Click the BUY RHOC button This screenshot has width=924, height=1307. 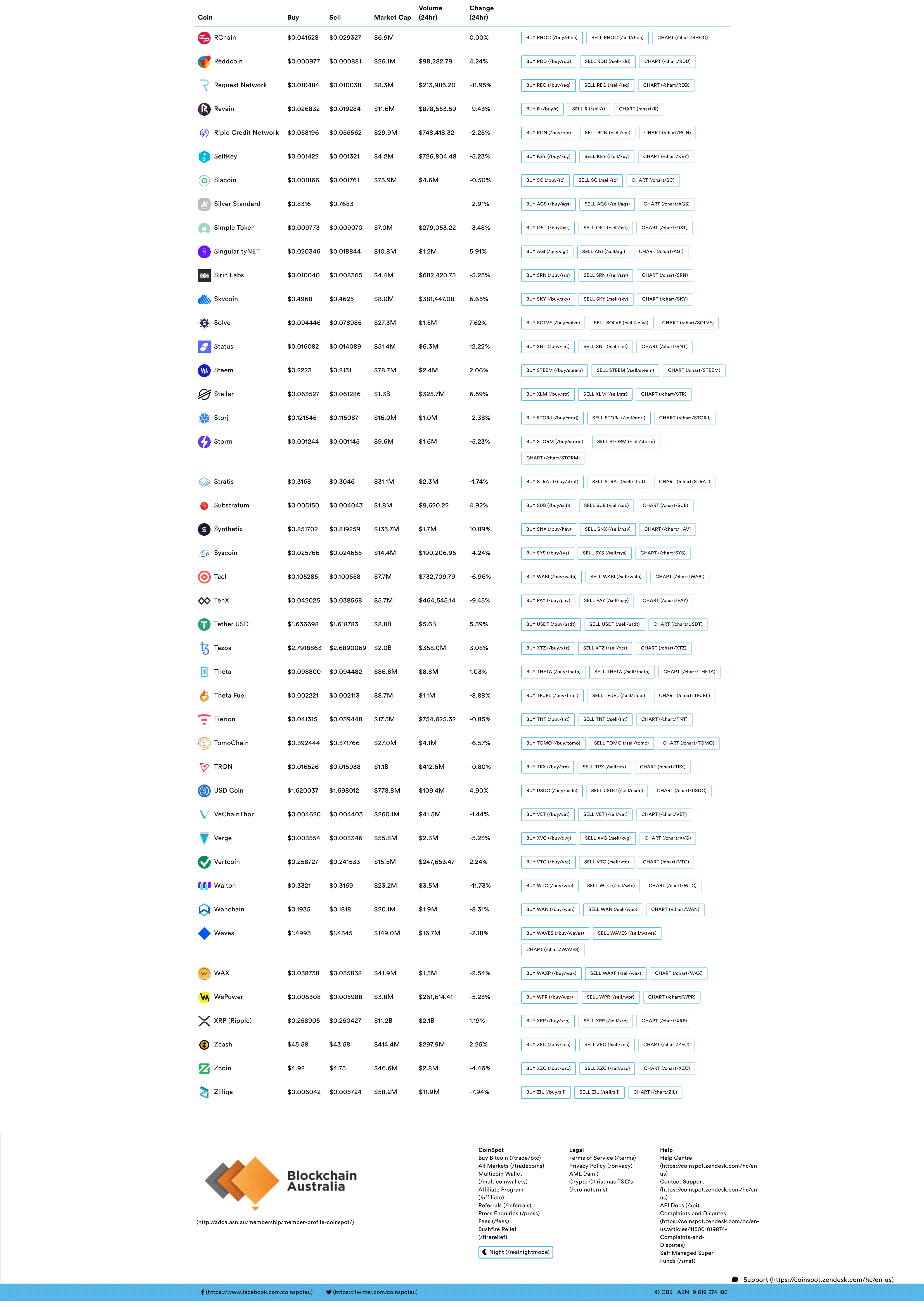[x=551, y=38]
